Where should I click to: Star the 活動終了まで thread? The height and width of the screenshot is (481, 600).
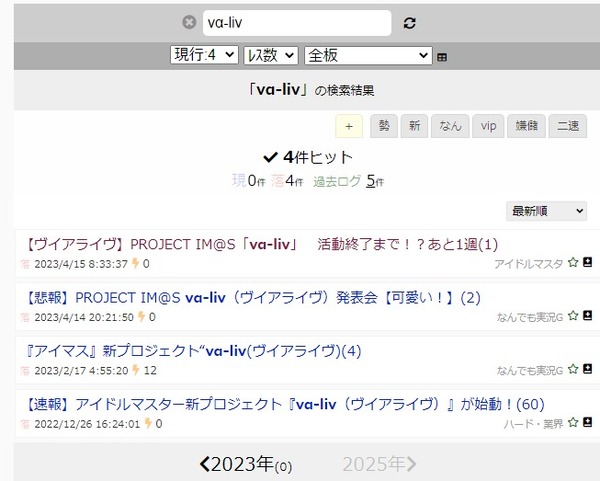(x=573, y=263)
